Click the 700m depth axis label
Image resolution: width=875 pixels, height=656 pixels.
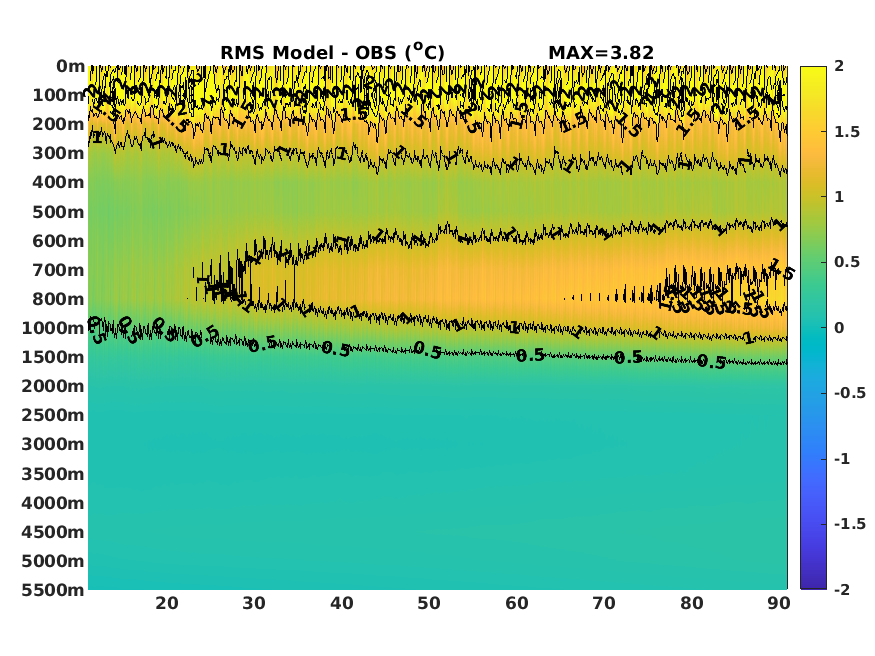pyautogui.click(x=59, y=270)
